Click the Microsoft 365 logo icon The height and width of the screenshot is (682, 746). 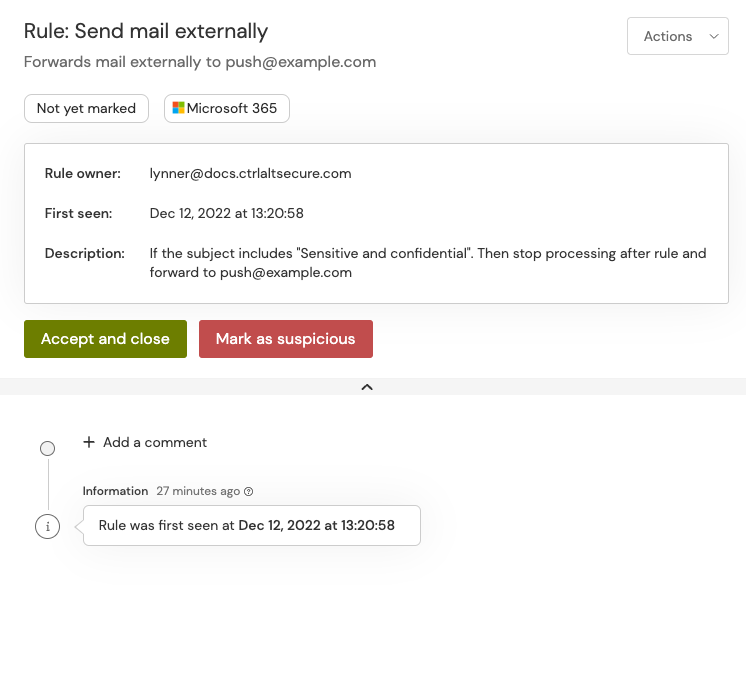point(179,108)
